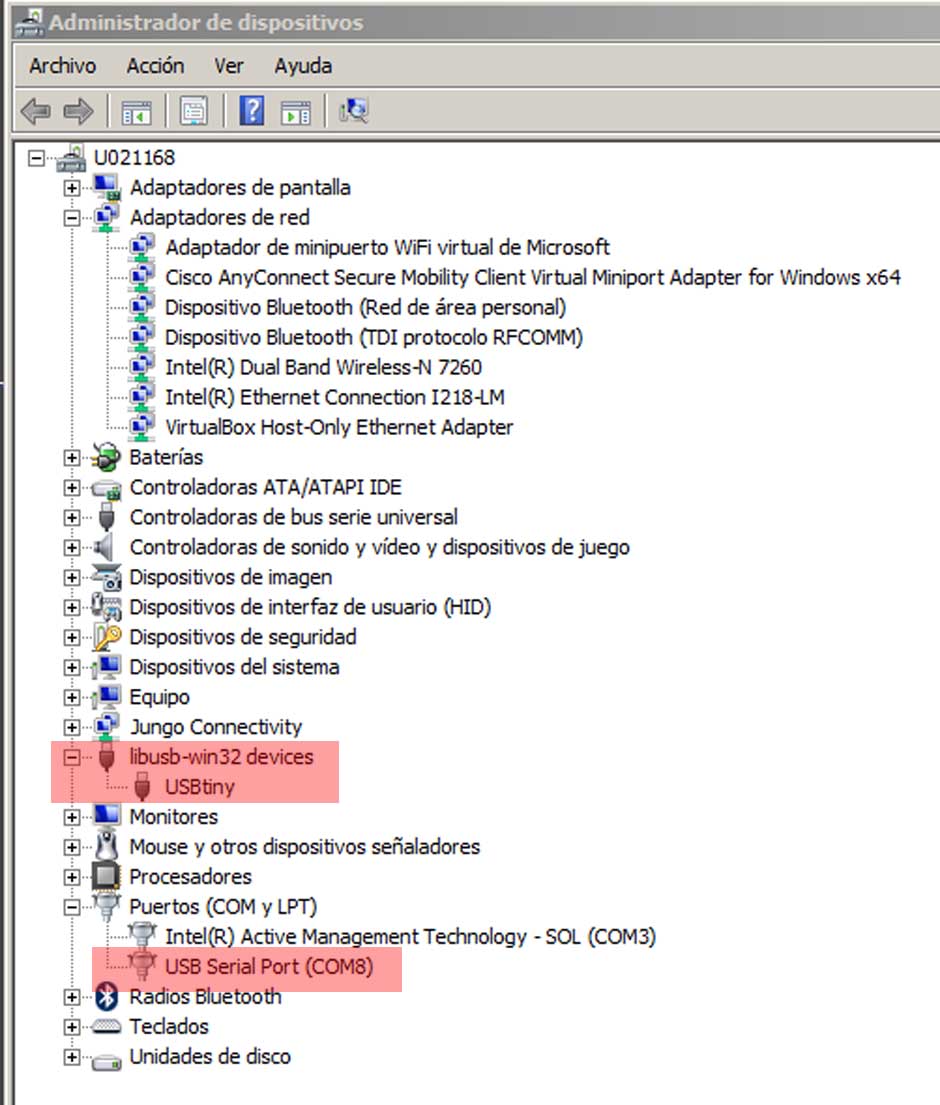The image size is (940, 1105).
Task: Collapse libusb-win32 devices node
Action: [x=71, y=758]
